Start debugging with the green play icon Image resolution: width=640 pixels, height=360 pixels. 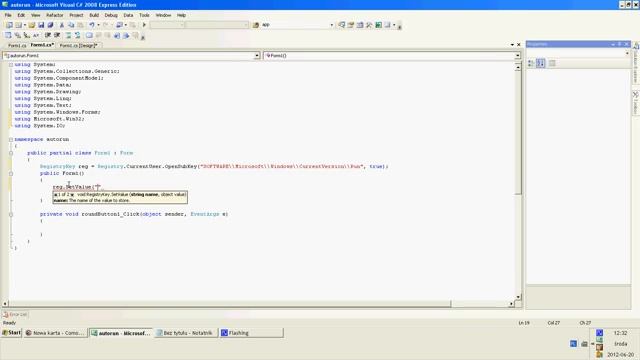click(x=144, y=25)
